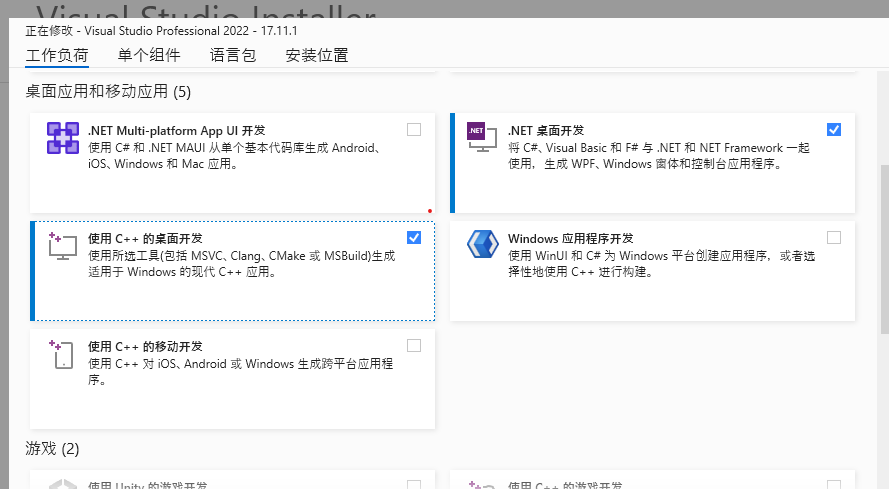Image resolution: width=889 pixels, height=489 pixels.
Task: Select the .NET Multi-platform App UI 开发 title
Action: click(x=176, y=130)
